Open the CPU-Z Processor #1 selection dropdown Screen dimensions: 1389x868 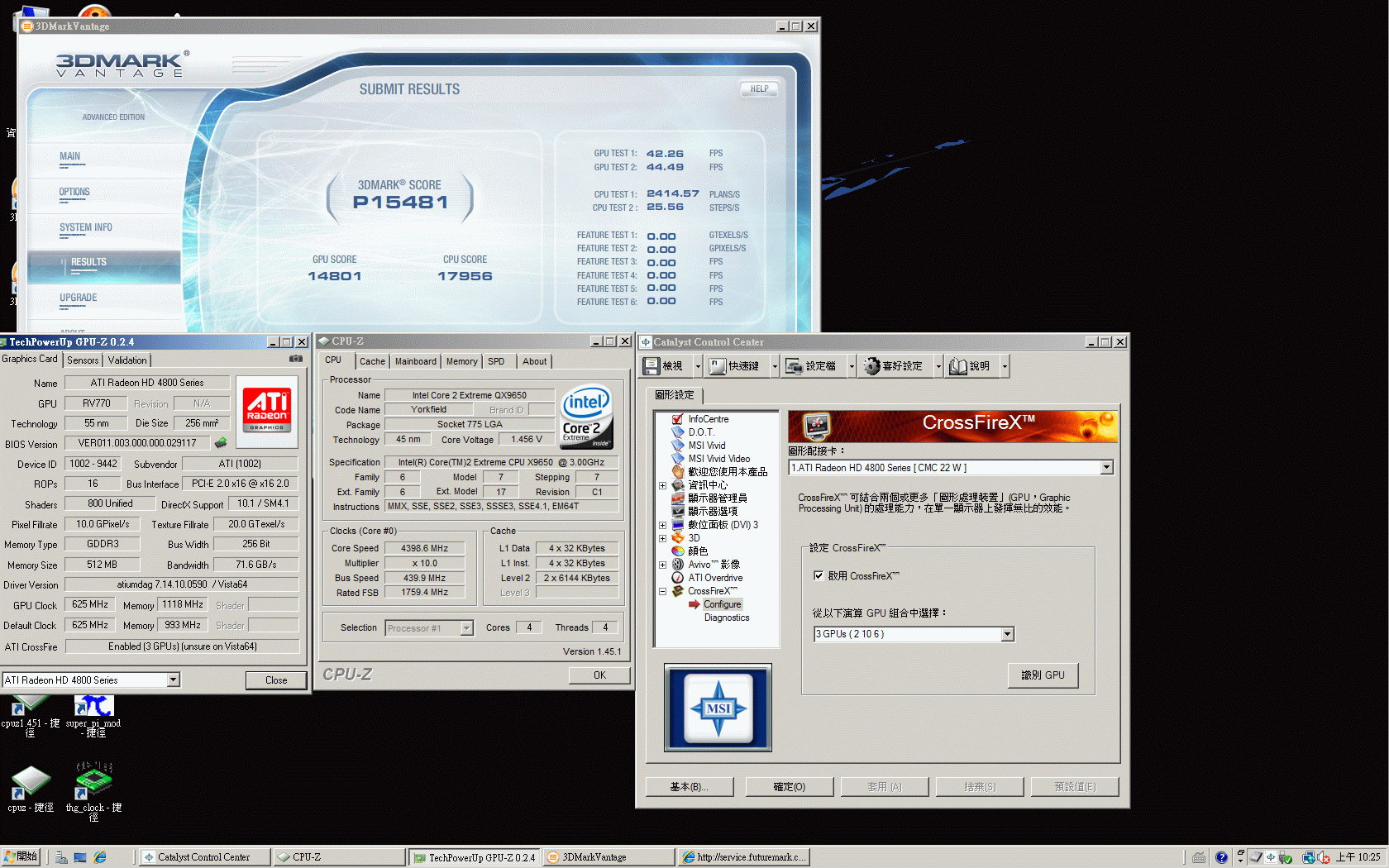466,628
